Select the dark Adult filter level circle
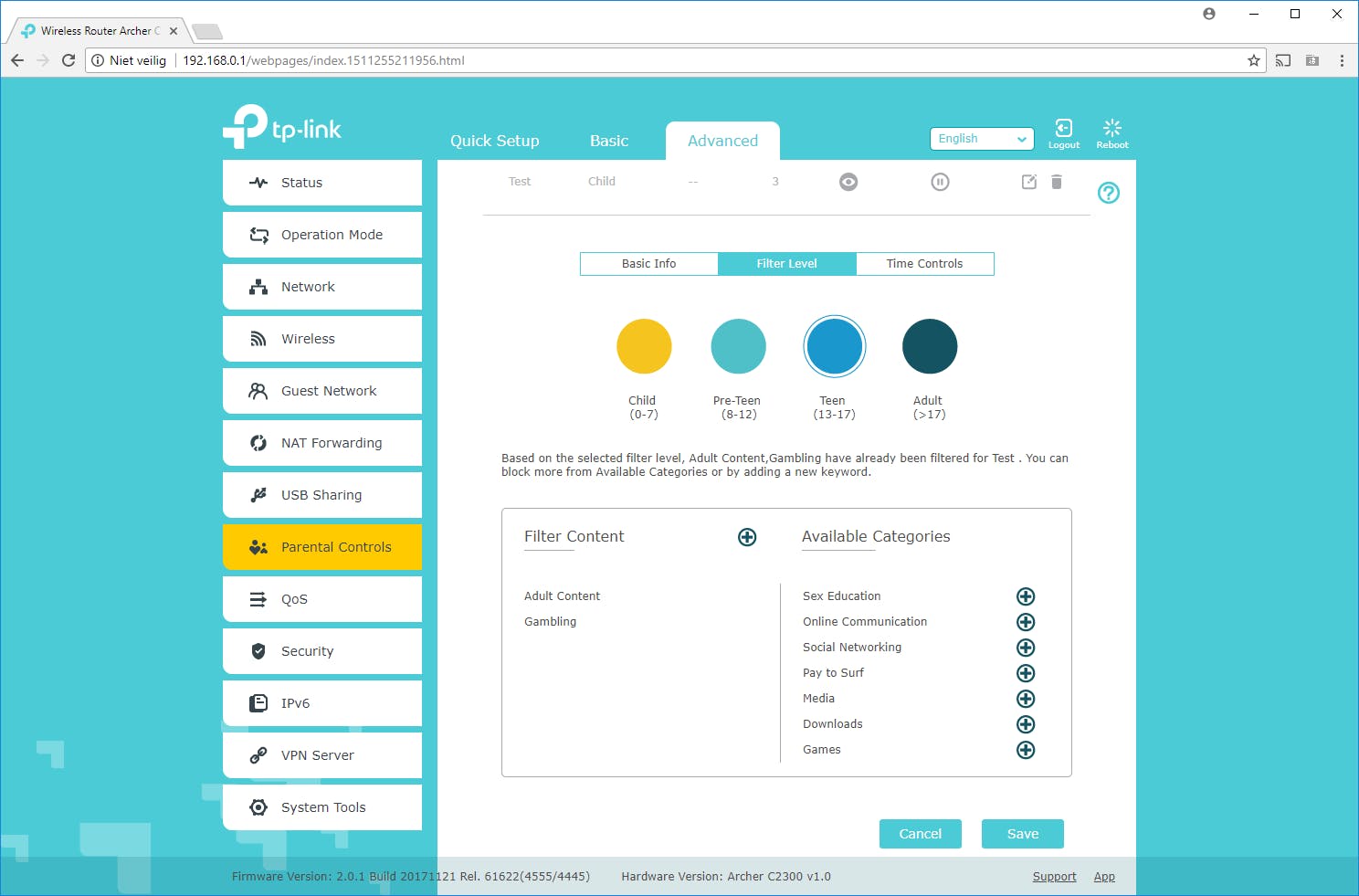1359x896 pixels. point(930,346)
